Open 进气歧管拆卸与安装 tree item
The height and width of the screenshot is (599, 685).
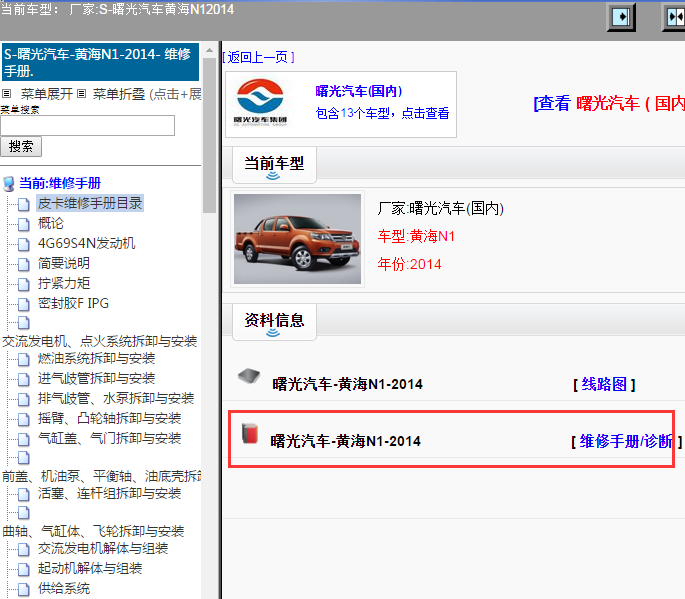pyautogui.click(x=97, y=378)
